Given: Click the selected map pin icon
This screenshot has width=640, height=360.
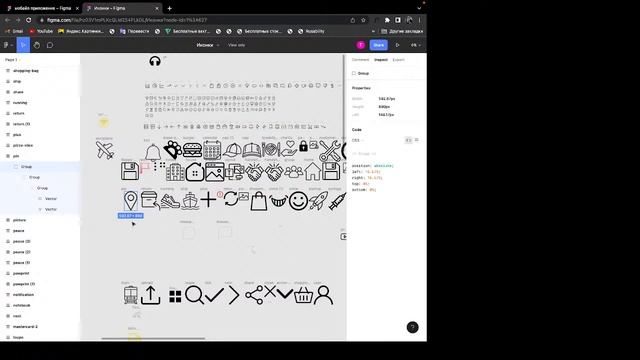Looking at the screenshot, I should [x=131, y=200].
